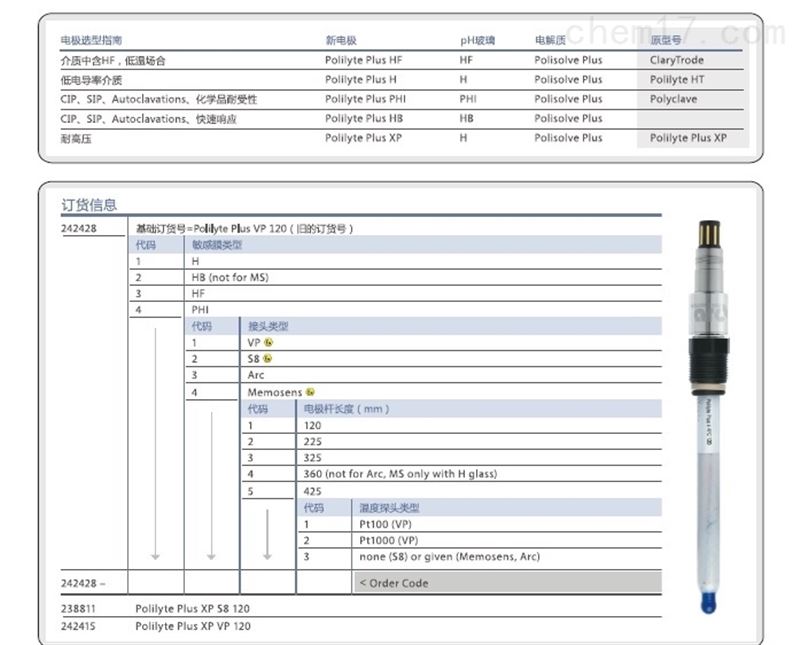Click the 电极选型指南 column header
The width and height of the screenshot is (800, 645).
[91, 40]
